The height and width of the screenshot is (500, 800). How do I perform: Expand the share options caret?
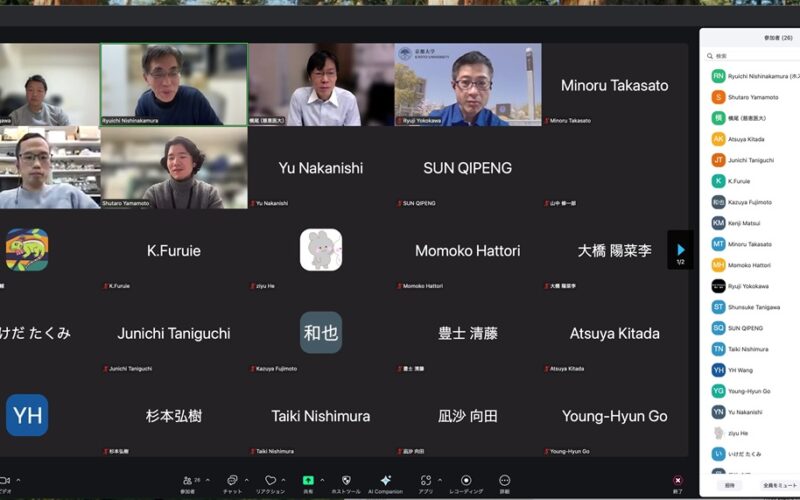pyautogui.click(x=321, y=480)
